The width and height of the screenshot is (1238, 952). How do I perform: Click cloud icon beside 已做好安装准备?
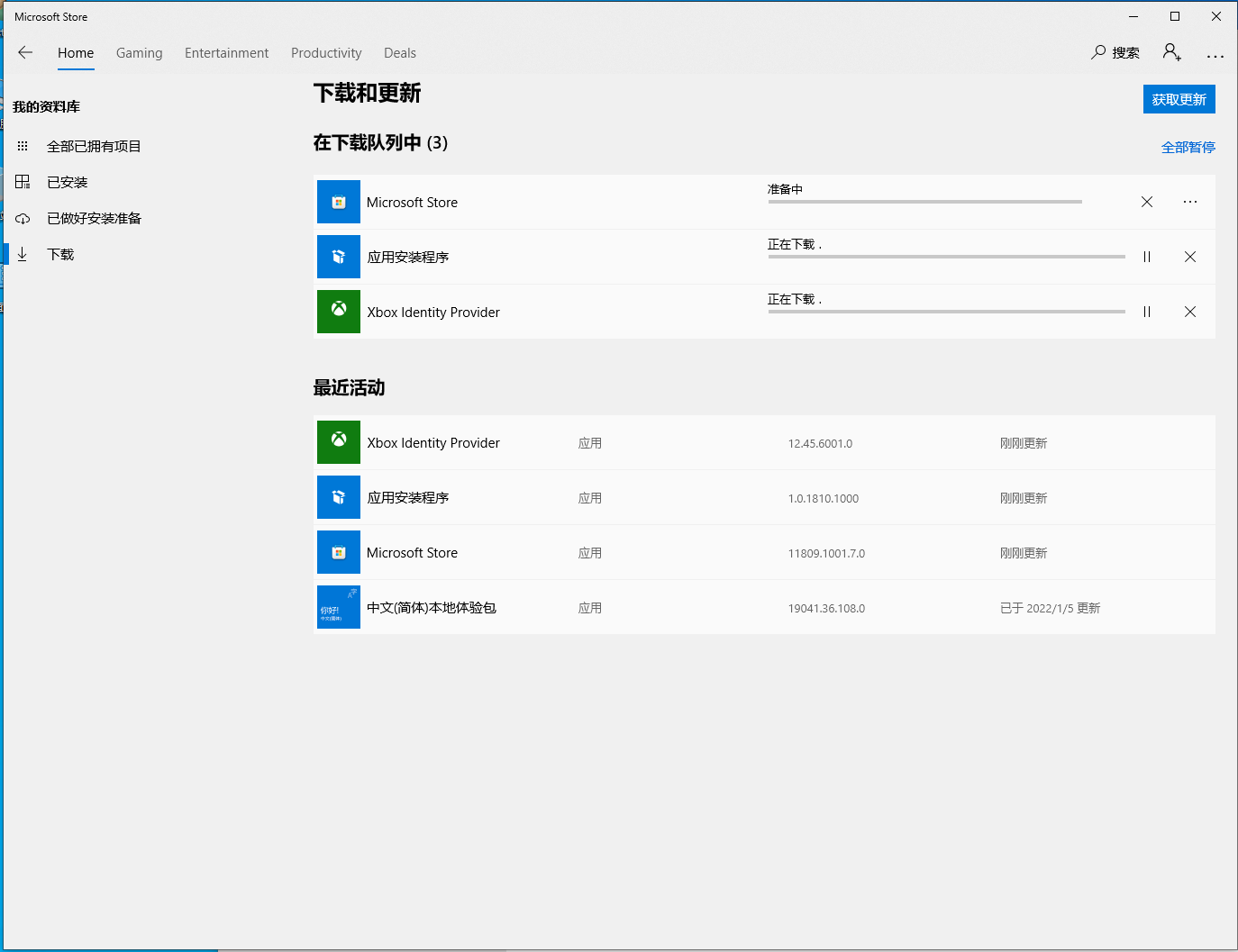point(23,218)
